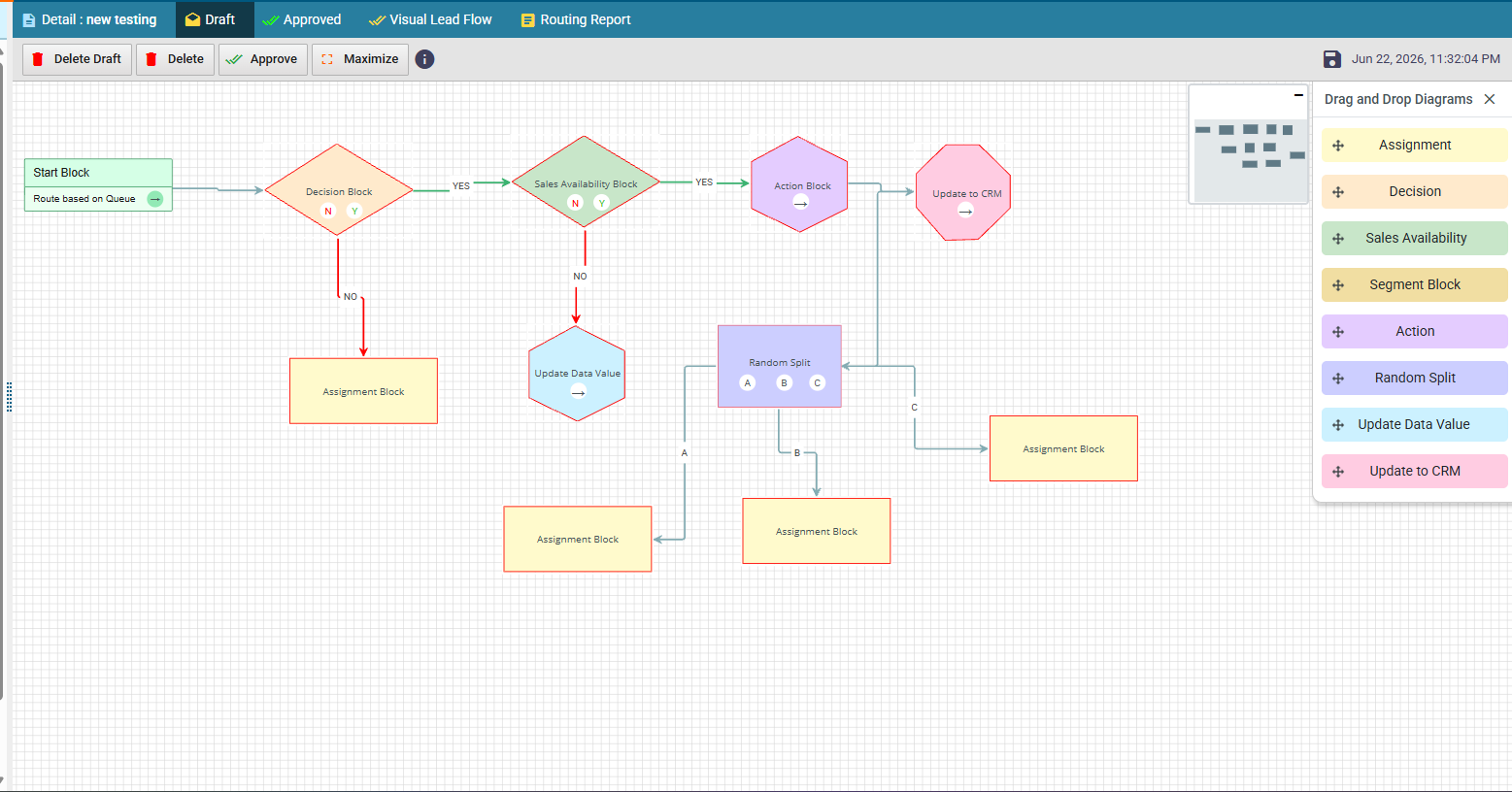Viewport: 1512px width, 792px height.
Task: Click the save disk icon near timestamp
Action: (x=1332, y=59)
